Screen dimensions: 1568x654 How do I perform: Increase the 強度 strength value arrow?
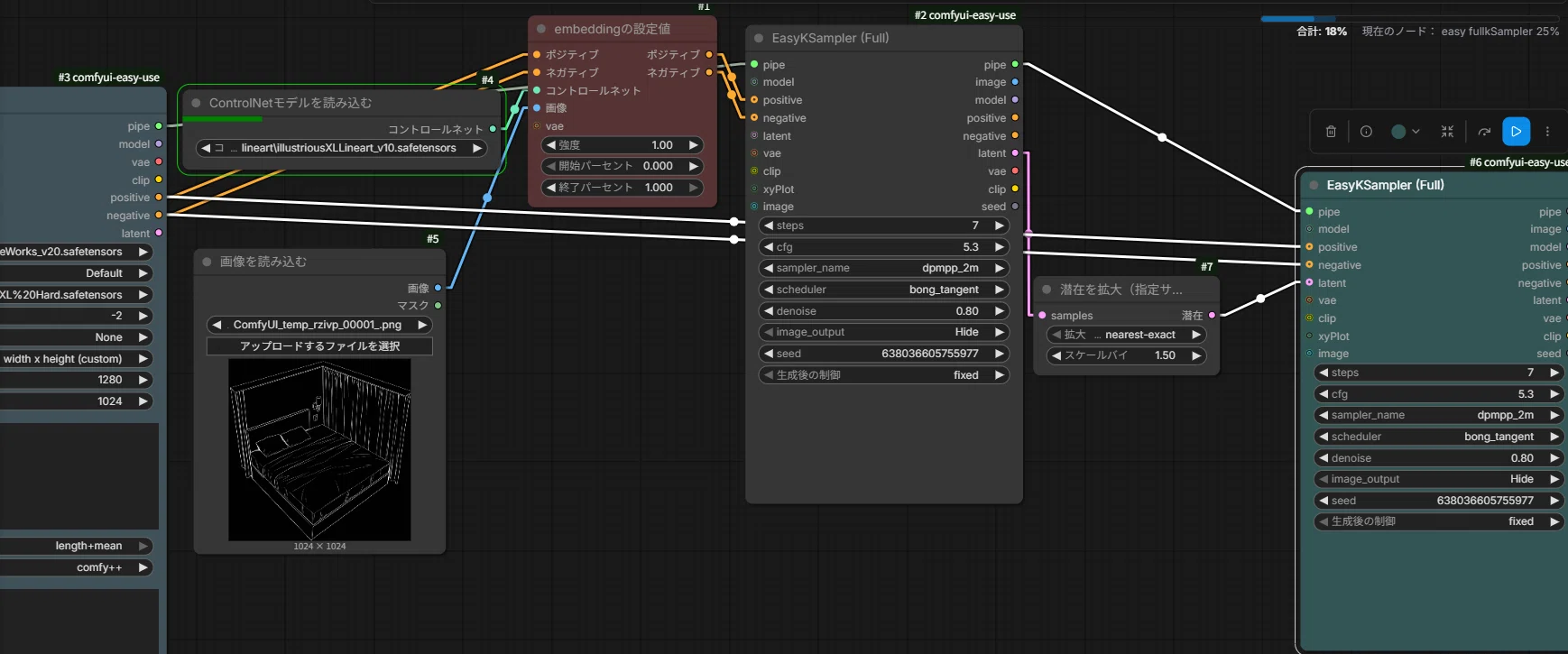[693, 145]
